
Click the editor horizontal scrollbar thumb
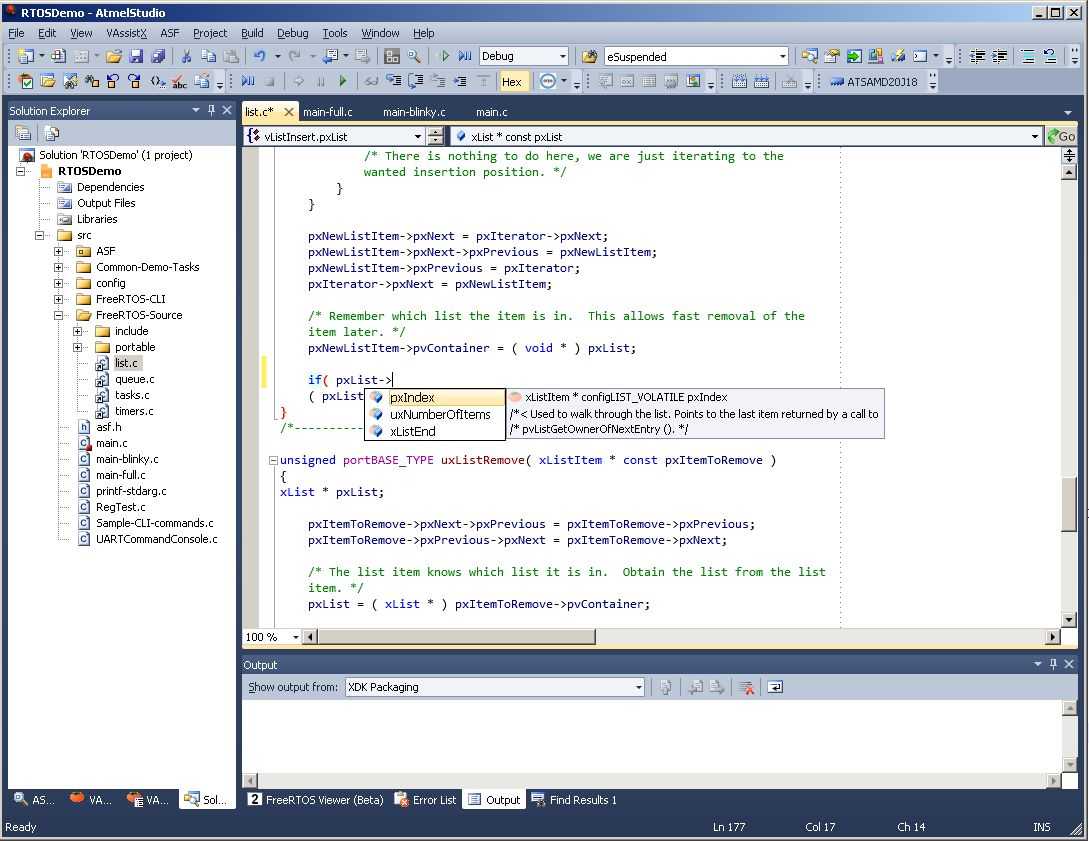click(x=456, y=637)
